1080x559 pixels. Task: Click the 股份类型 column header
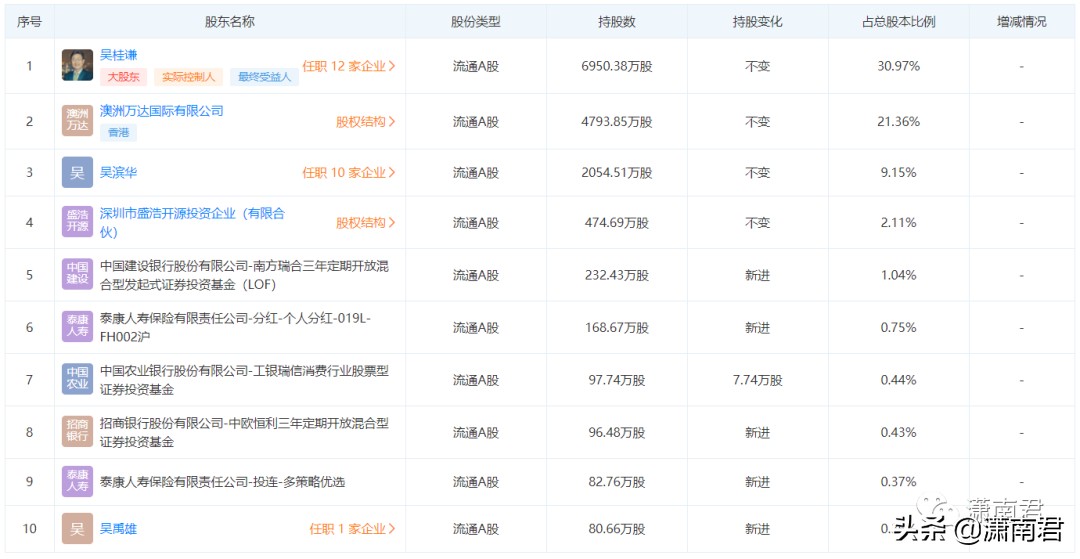[x=476, y=22]
